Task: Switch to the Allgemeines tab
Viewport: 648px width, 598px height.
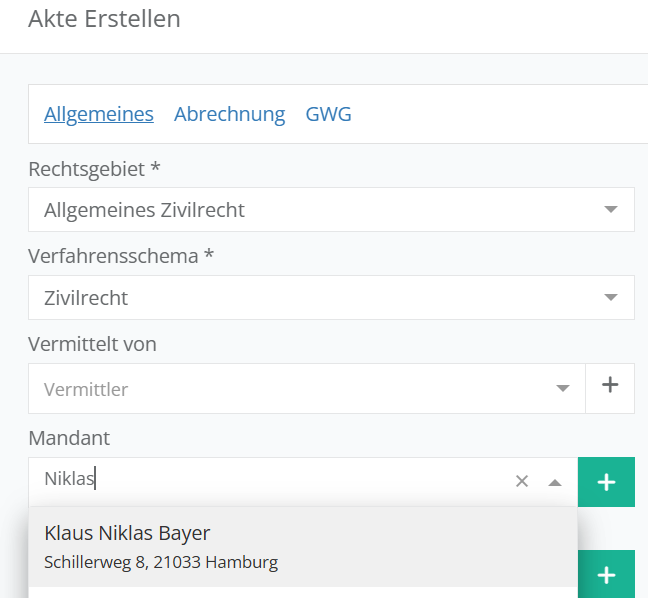Action: pos(98,114)
